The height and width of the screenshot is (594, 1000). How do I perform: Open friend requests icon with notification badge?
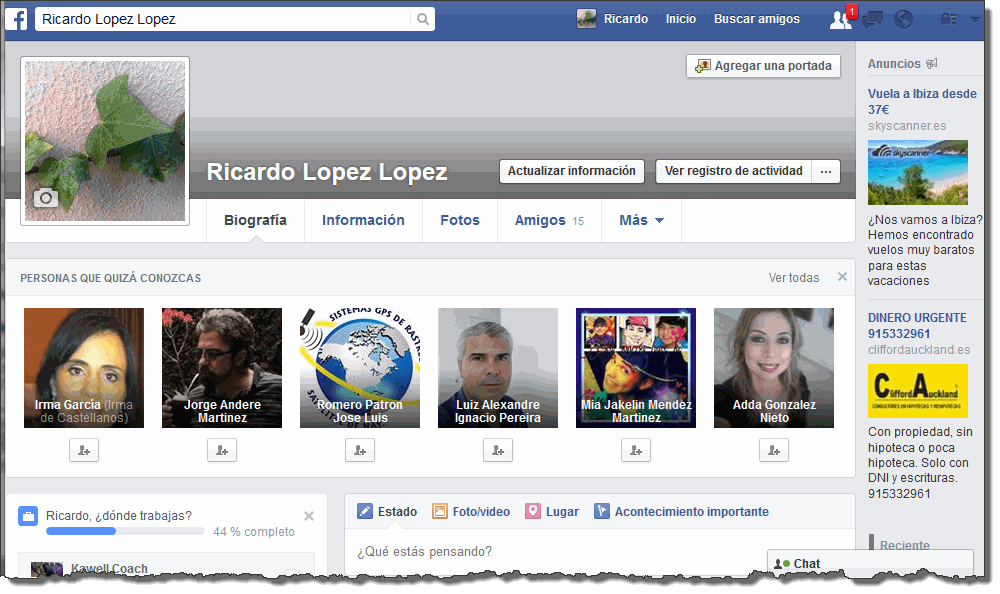pyautogui.click(x=842, y=19)
